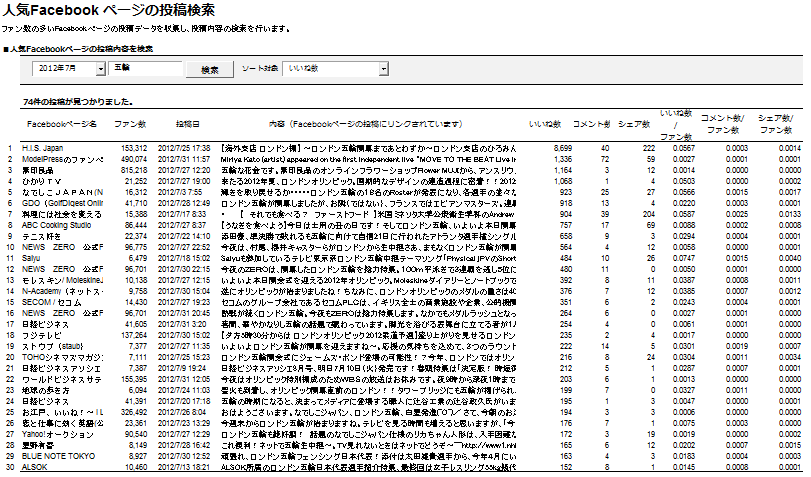Image resolution: width=811 pixels, height=477 pixels.
Task: Open the H.I.S. Japan page link
Action: click(x=42, y=148)
